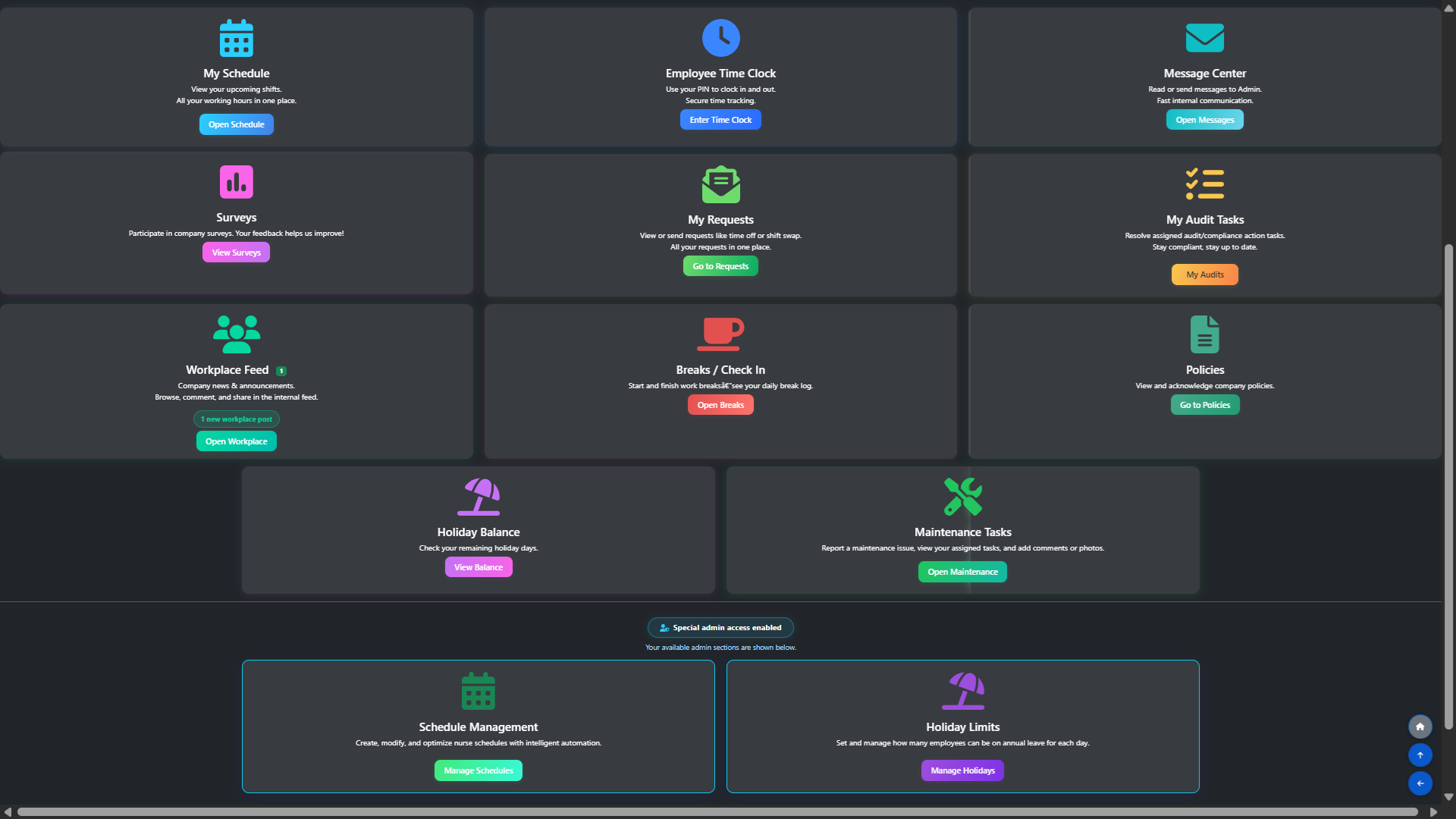Viewport: 1456px width, 819px height.
Task: Click the 1 new workplace post badge
Action: pos(236,419)
